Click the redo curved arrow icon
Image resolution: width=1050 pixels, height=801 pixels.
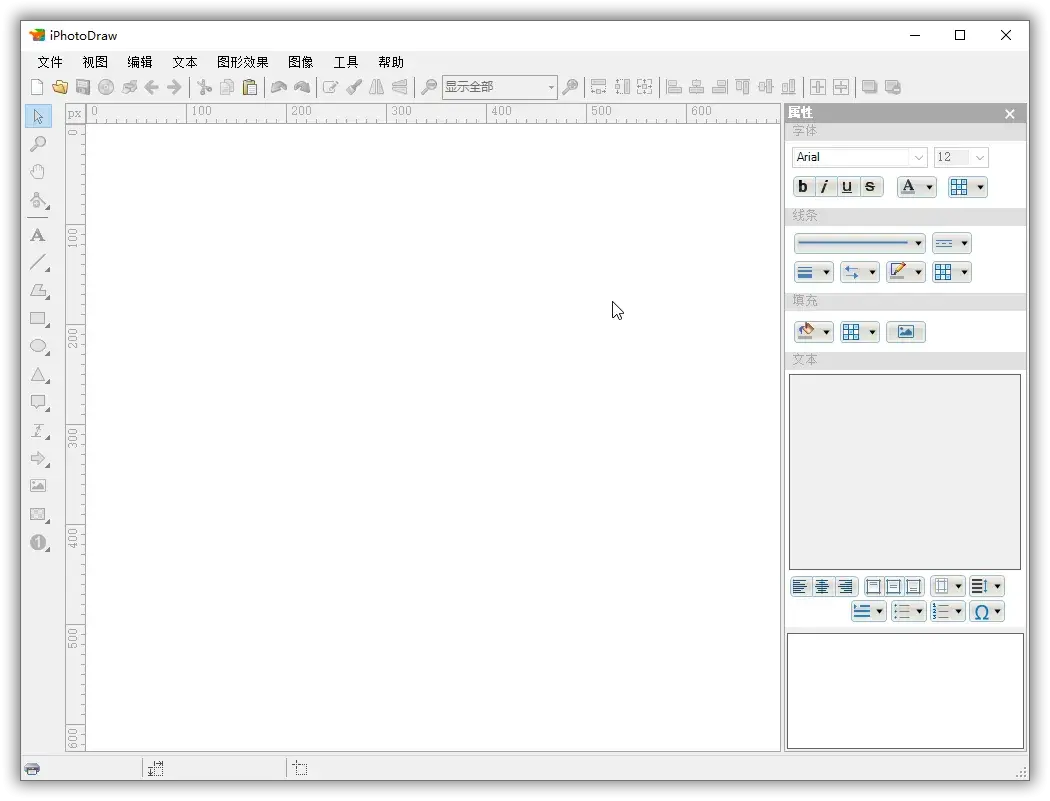point(302,87)
